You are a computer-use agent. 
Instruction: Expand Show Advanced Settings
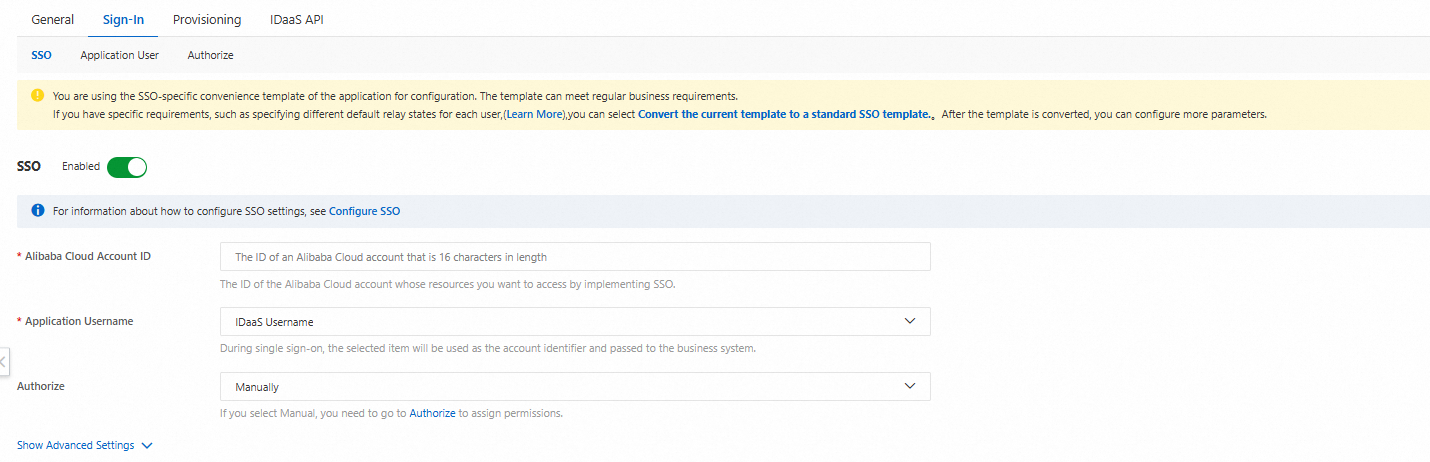[85, 445]
